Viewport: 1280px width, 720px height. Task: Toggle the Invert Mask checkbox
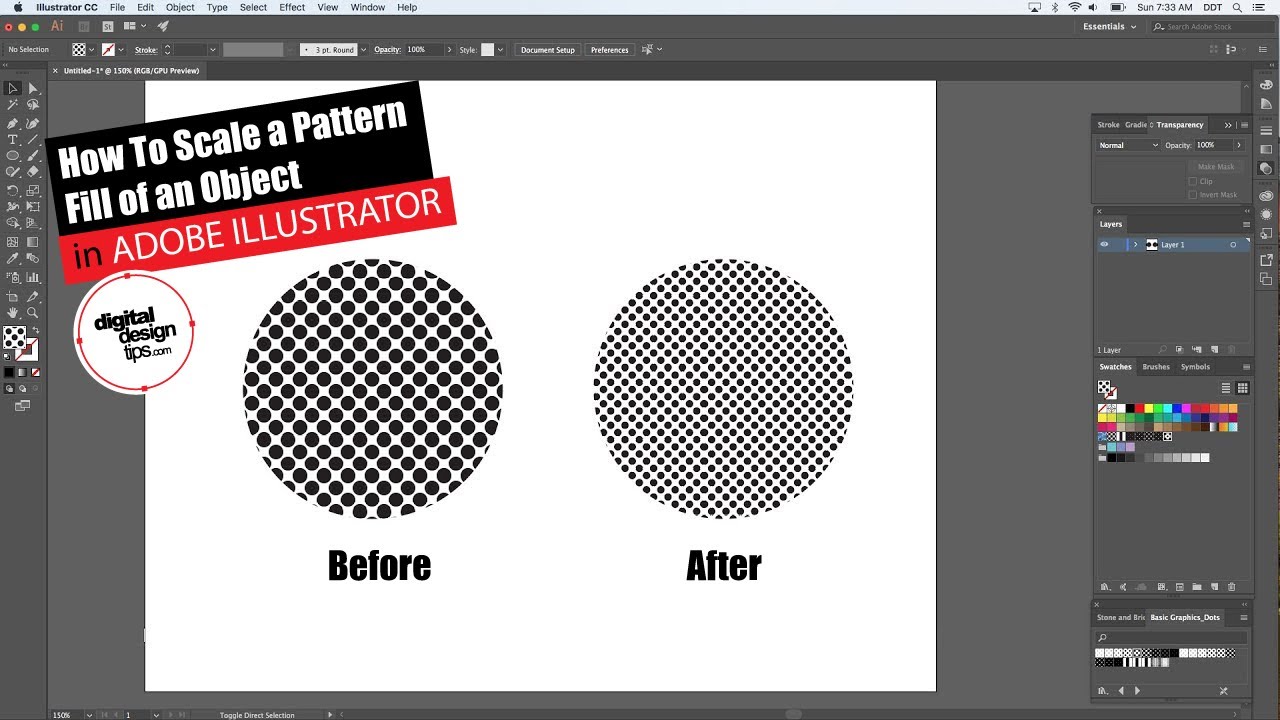(x=1192, y=195)
